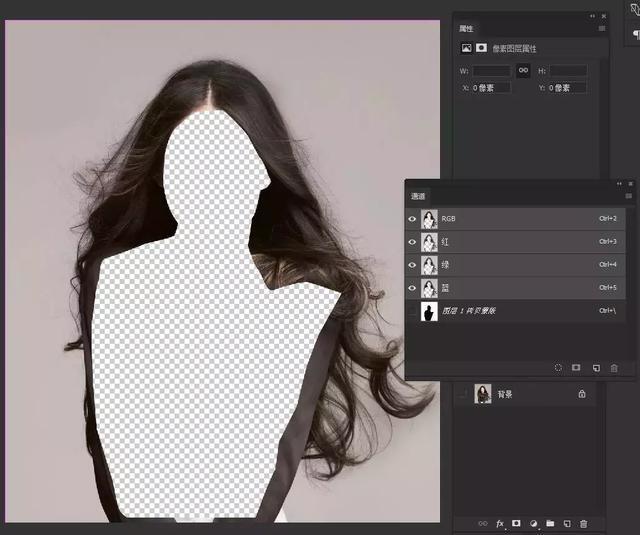Show the 图层 1 拷贝蒙版 channel
The width and height of the screenshot is (640, 535).
pyautogui.click(x=413, y=312)
